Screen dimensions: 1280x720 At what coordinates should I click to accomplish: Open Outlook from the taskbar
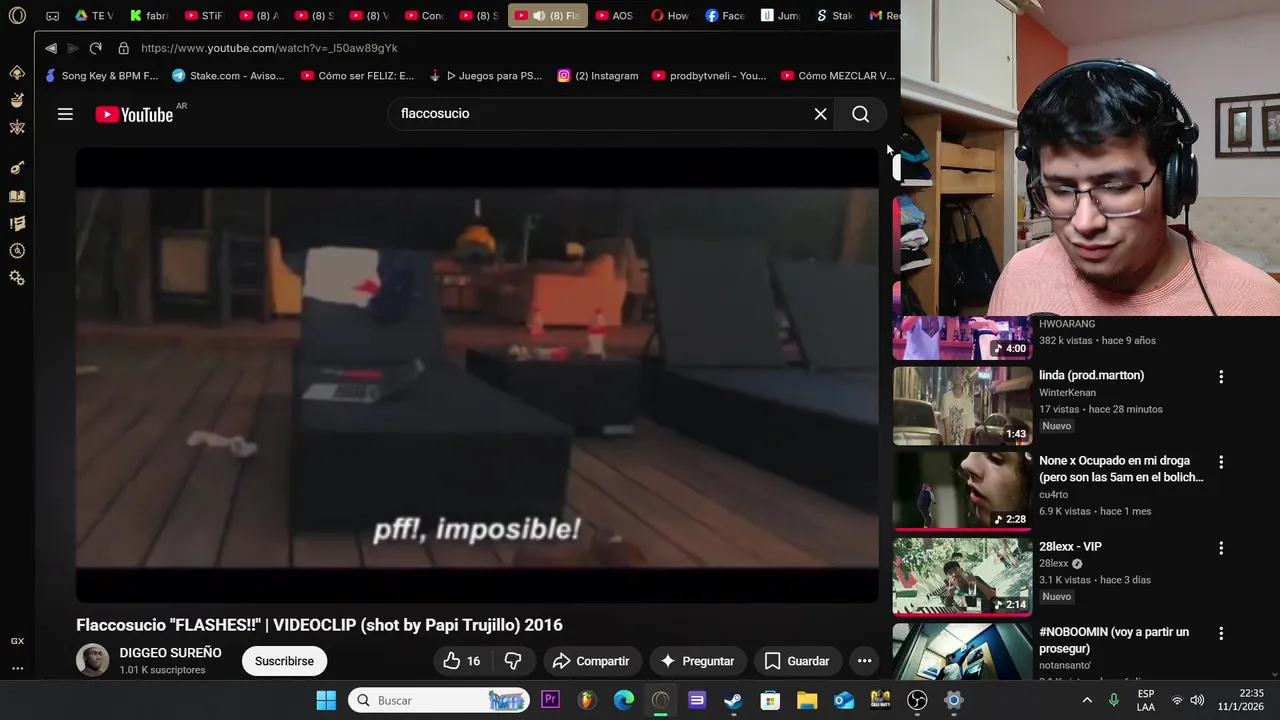tap(844, 700)
